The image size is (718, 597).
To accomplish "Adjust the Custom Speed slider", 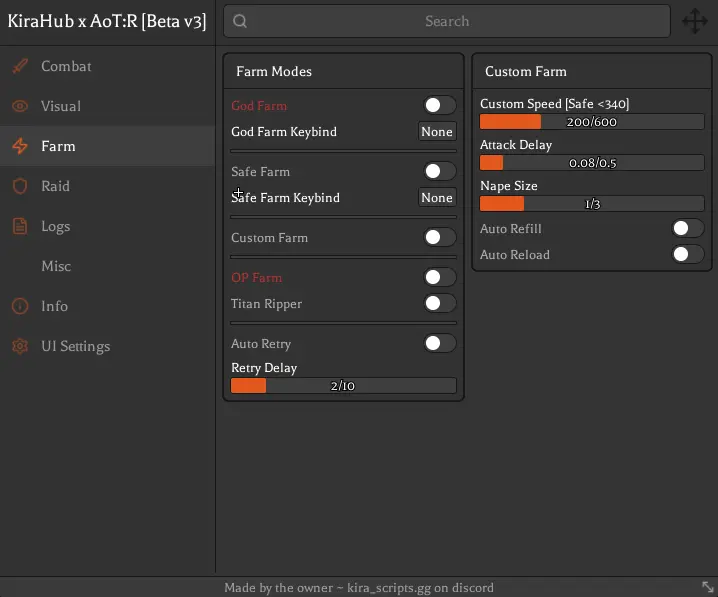I will 592,122.
